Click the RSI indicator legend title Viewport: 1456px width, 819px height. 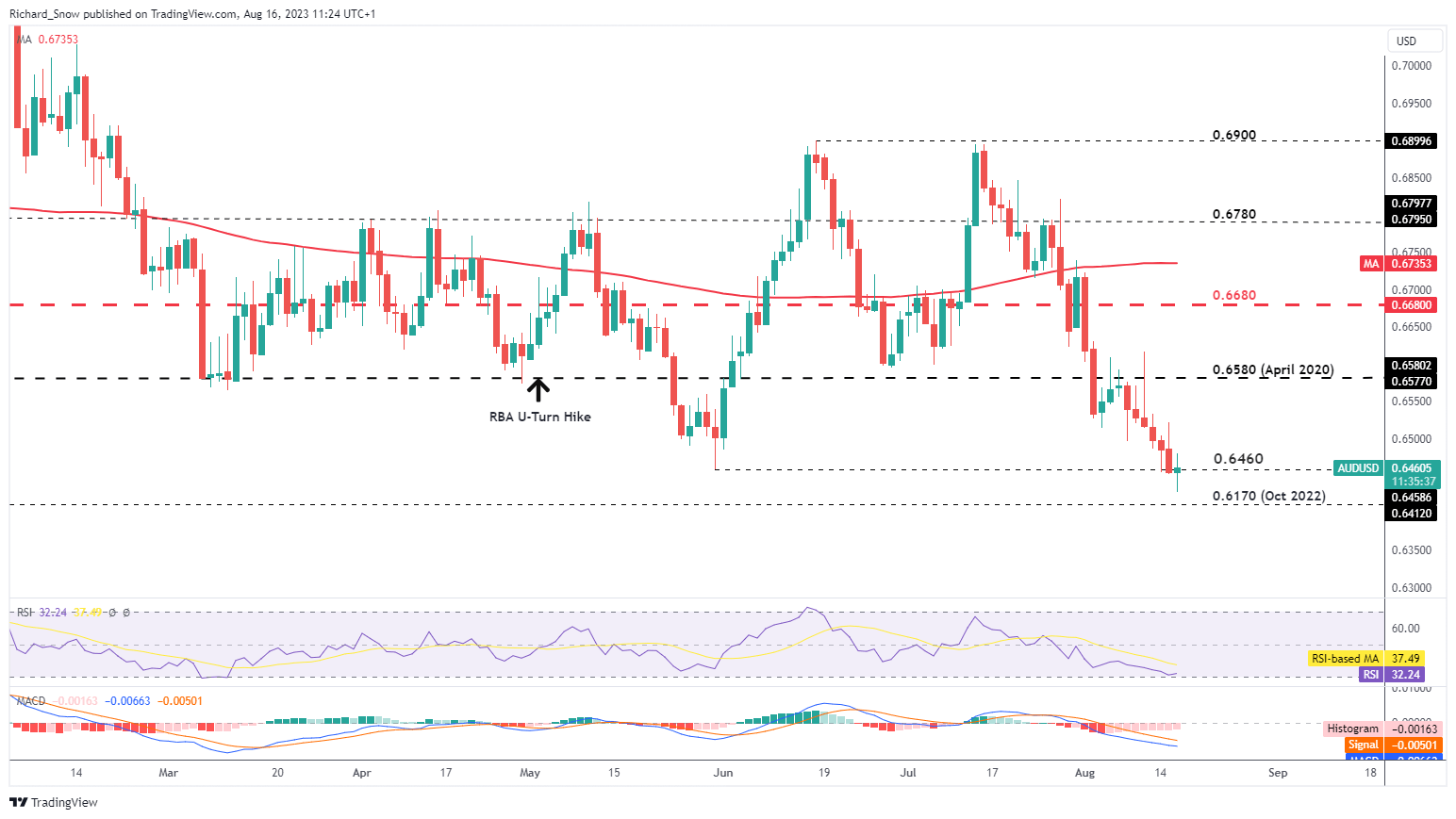coord(25,613)
